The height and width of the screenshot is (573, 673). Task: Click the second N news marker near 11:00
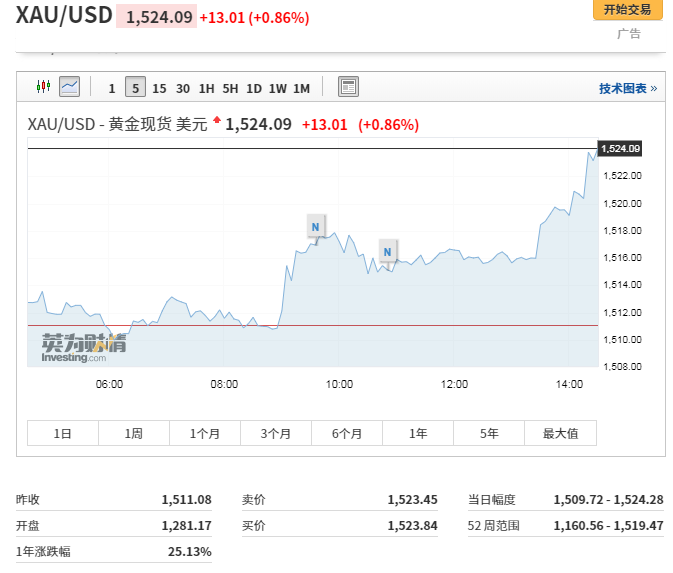387,251
